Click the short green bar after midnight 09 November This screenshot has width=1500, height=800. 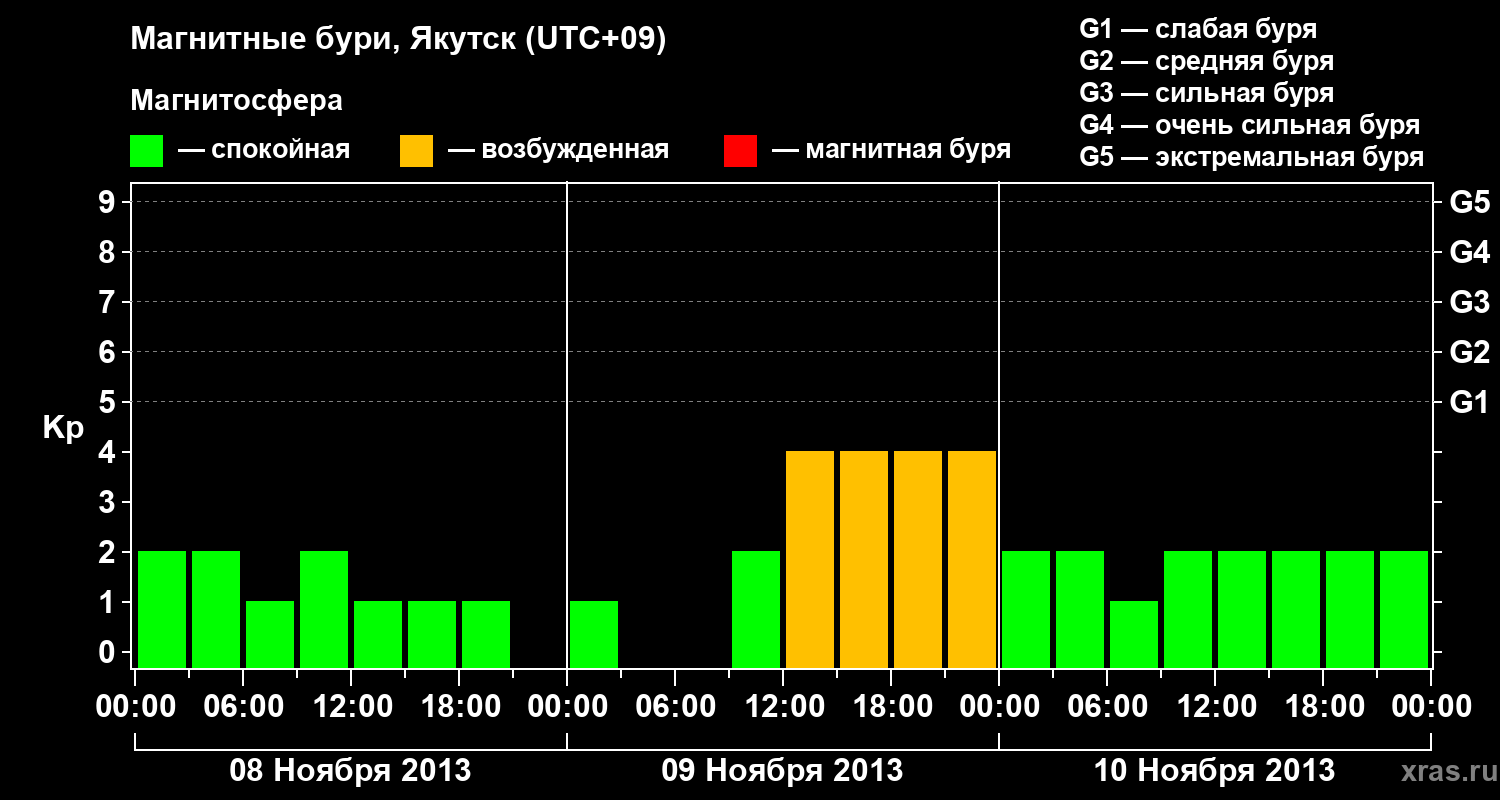(x=594, y=634)
